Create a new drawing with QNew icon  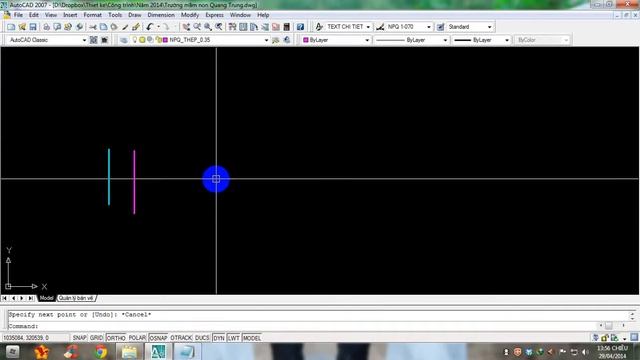[11, 27]
